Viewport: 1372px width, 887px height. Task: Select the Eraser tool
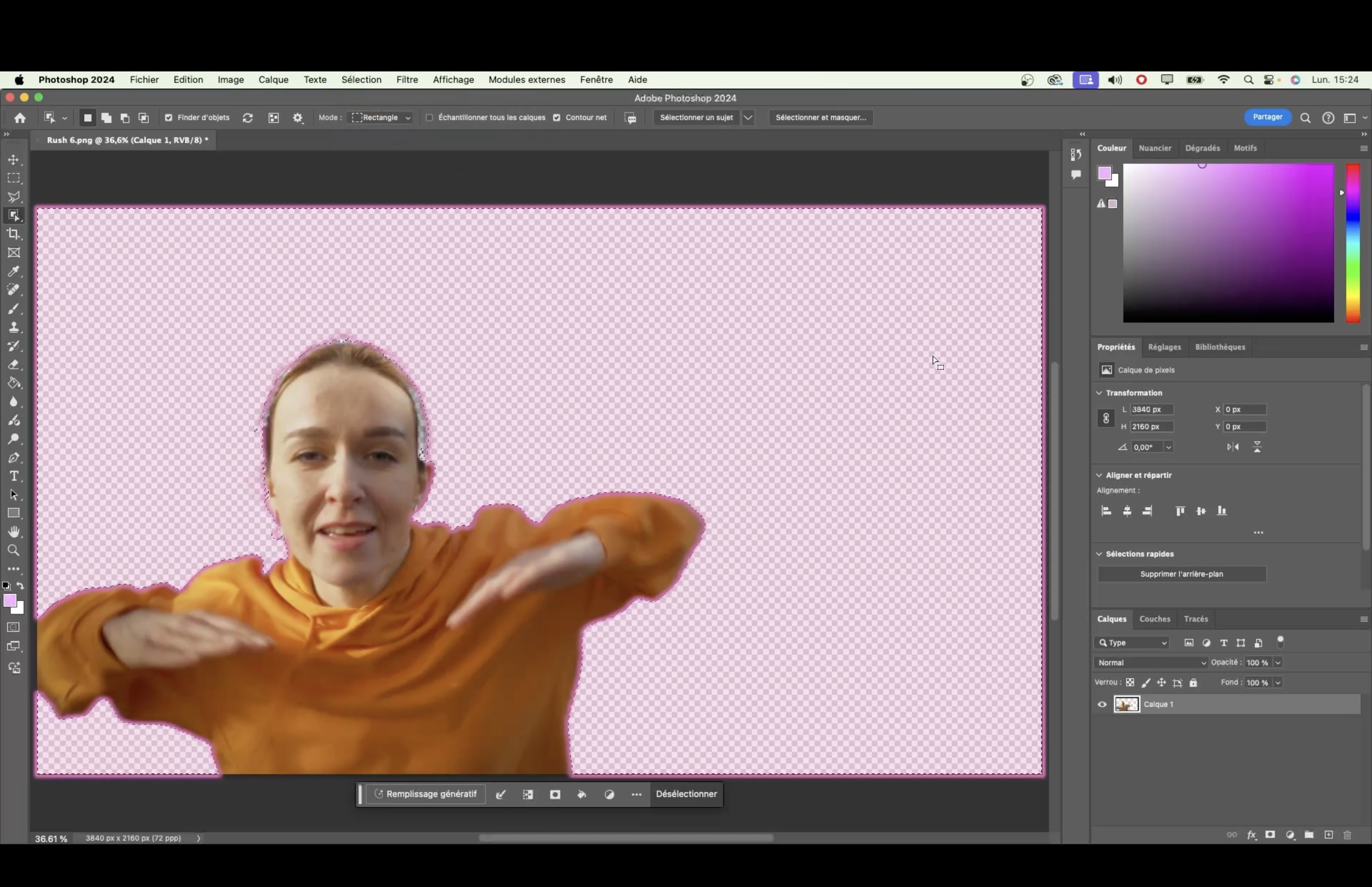point(14,365)
